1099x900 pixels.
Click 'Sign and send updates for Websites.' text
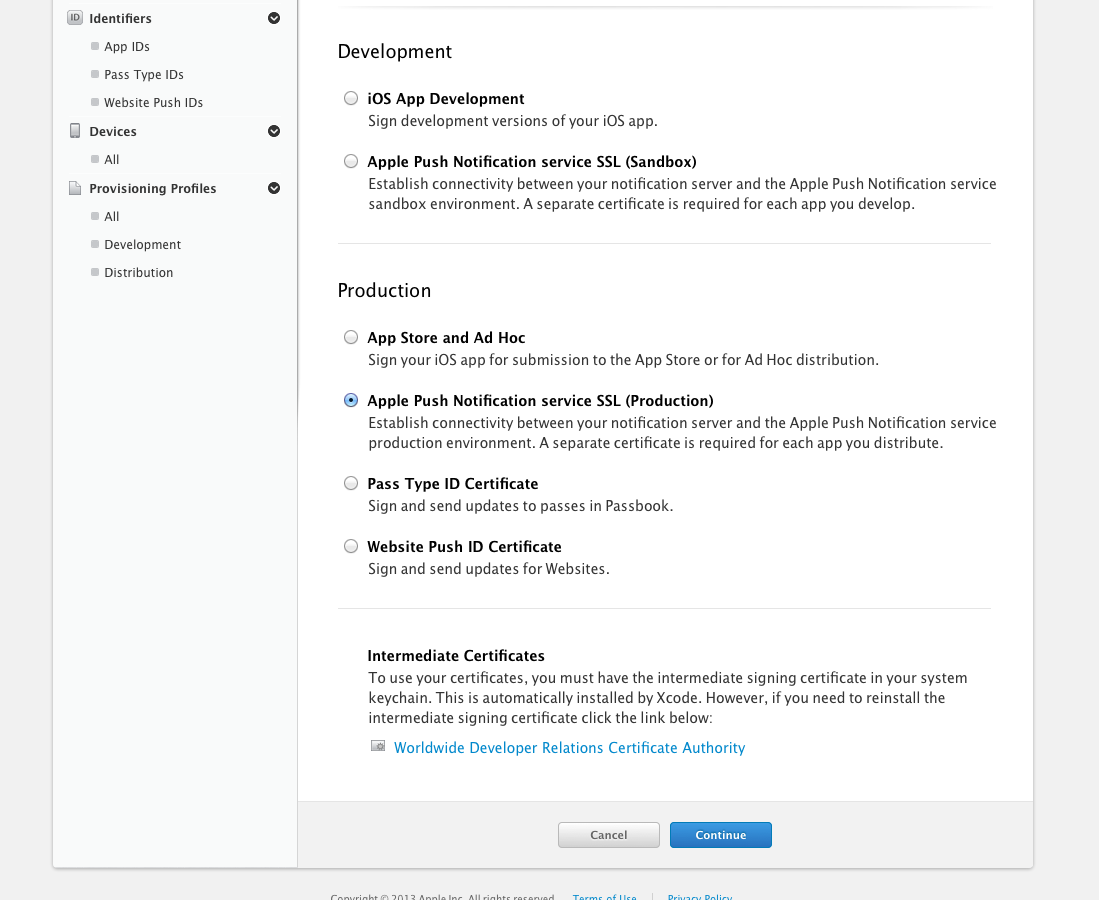[489, 568]
